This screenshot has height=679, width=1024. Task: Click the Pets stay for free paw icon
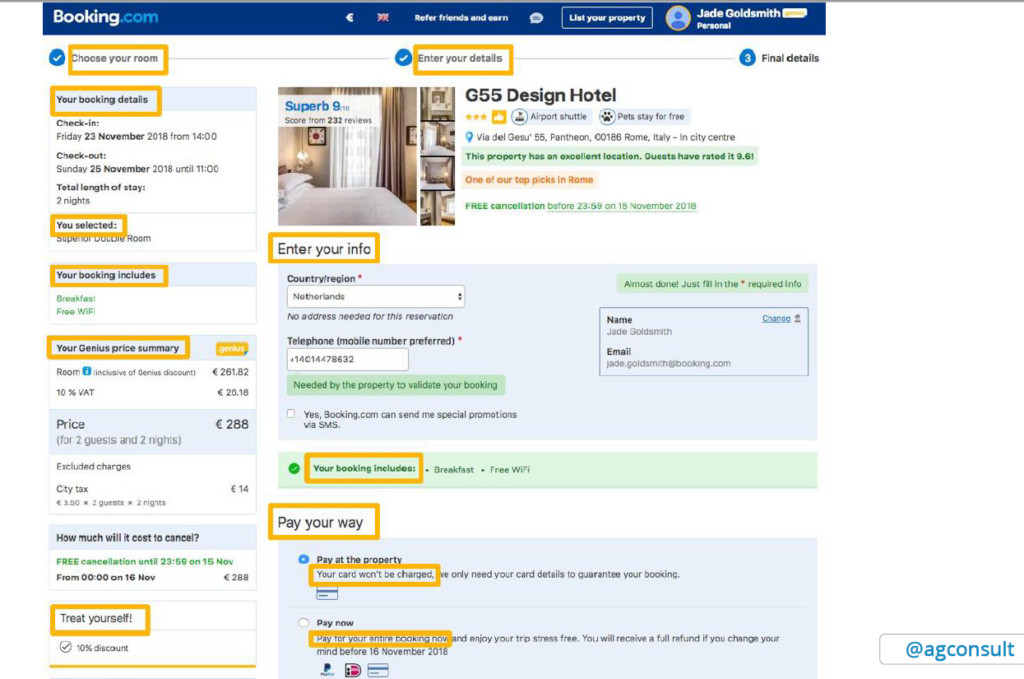coord(607,117)
